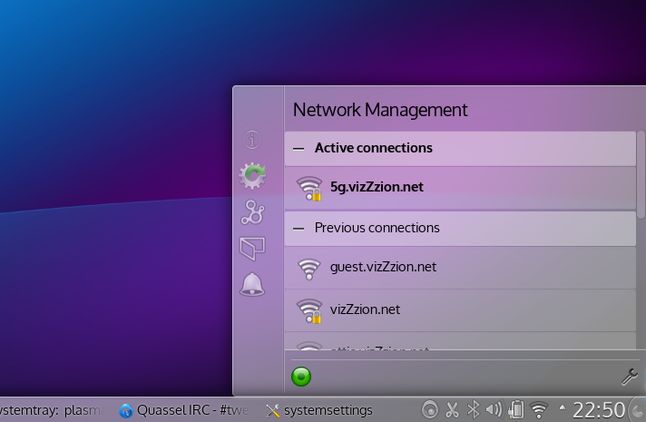Open the battery tray icon
Image resolution: width=646 pixels, height=422 pixels.
[516, 410]
